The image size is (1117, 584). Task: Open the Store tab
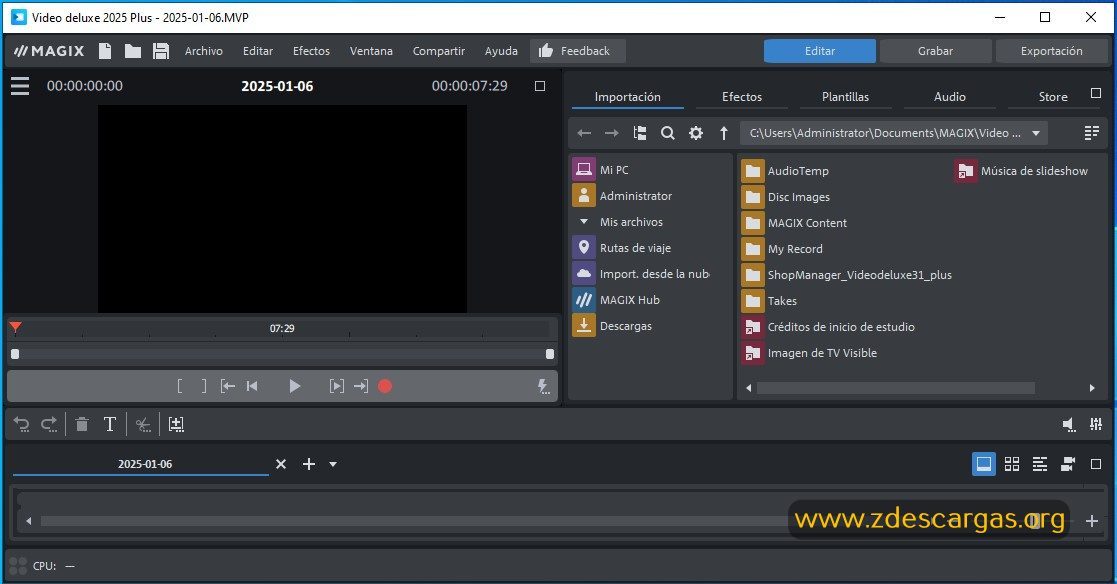[1053, 97]
